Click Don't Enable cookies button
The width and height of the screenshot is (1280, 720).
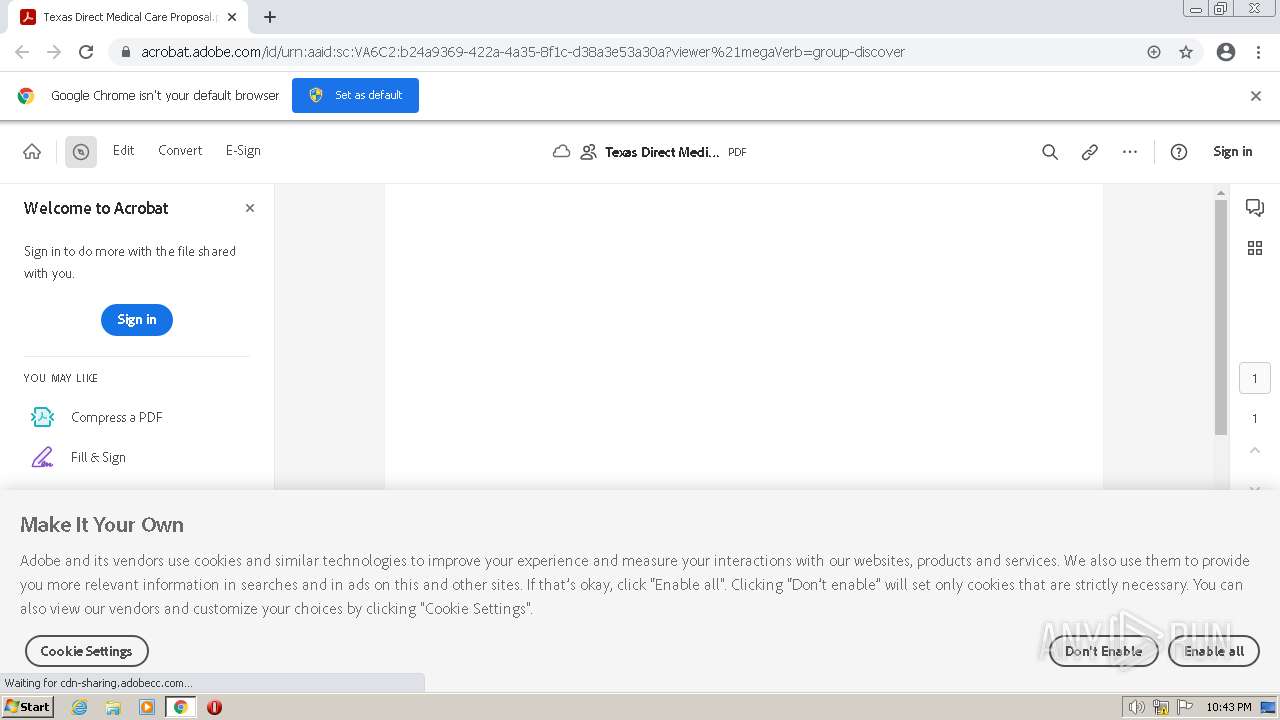pos(1103,651)
